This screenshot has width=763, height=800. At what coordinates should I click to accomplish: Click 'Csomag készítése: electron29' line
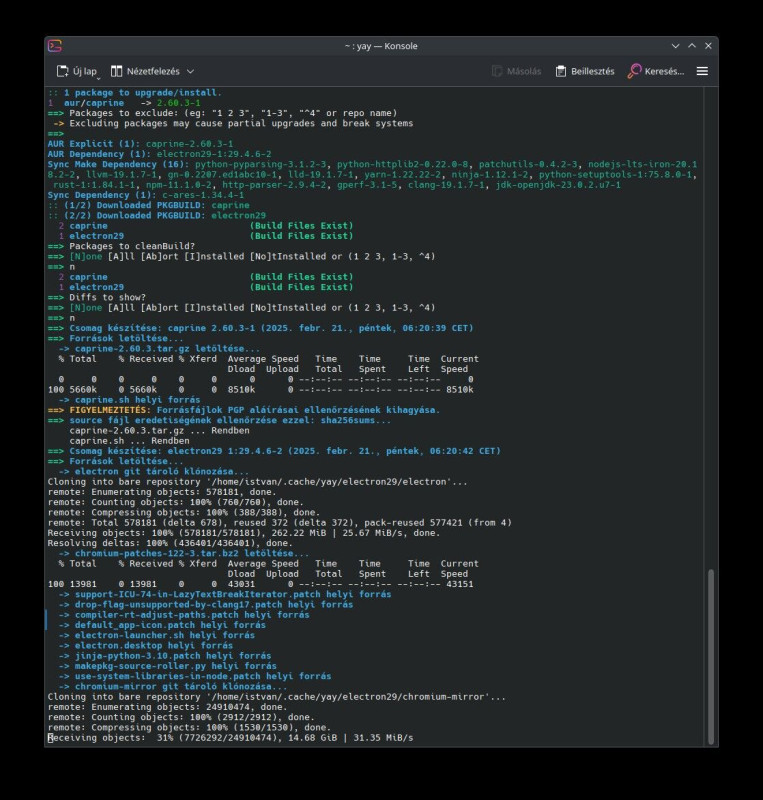(x=275, y=451)
